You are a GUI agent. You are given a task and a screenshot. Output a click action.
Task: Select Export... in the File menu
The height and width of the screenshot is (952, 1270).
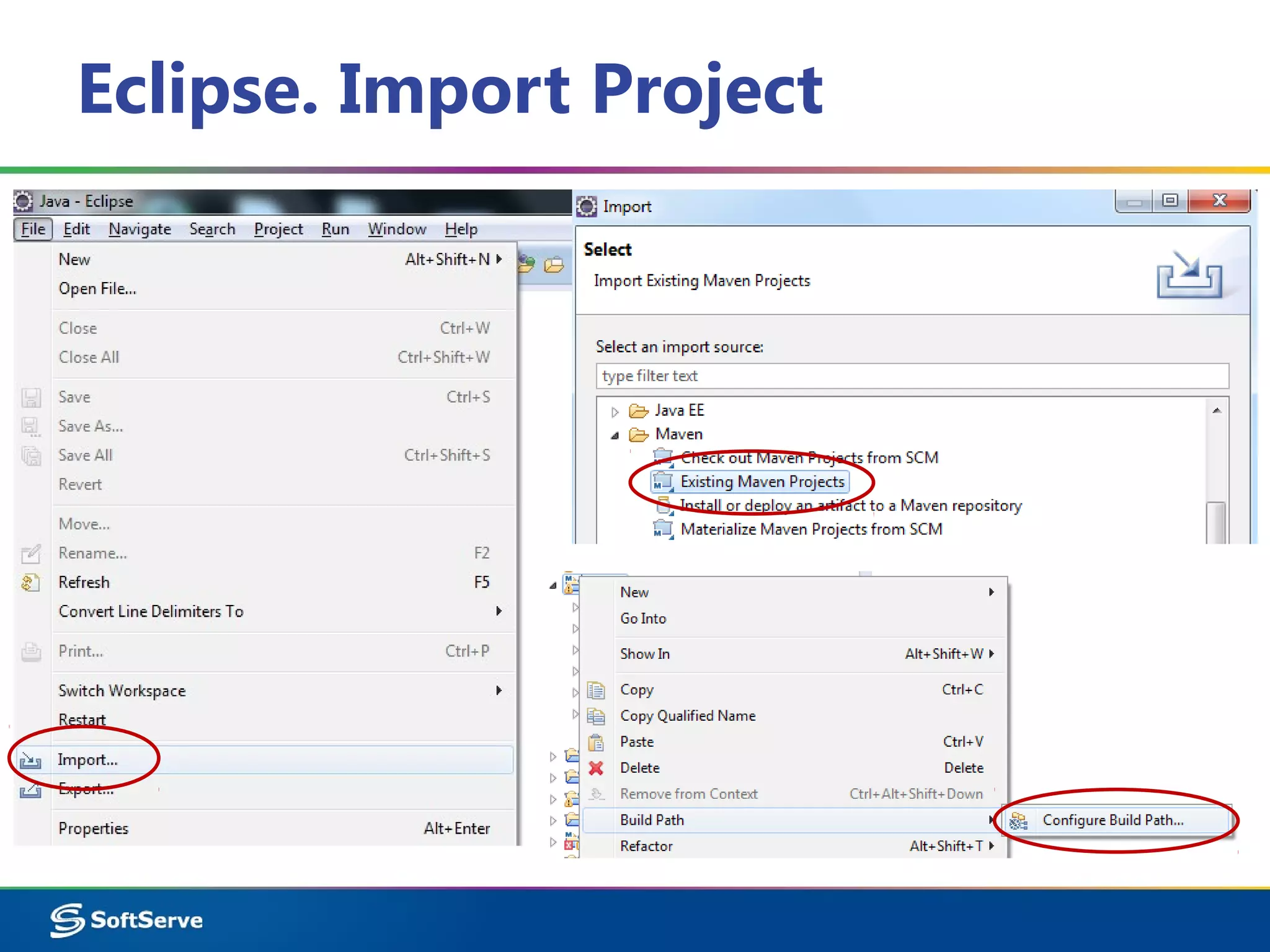pos(283,789)
